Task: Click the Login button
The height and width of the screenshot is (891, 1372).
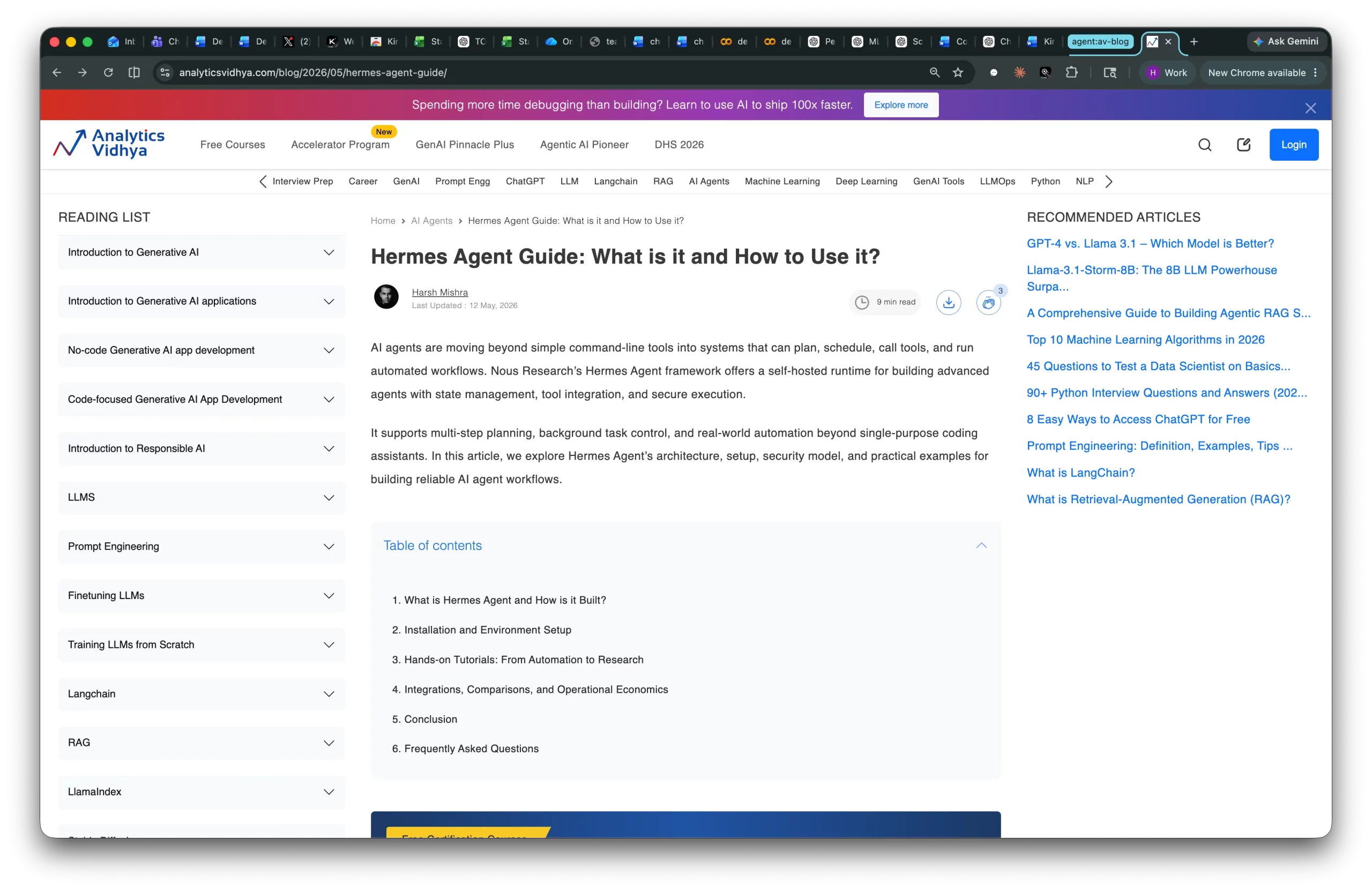Action: point(1294,145)
